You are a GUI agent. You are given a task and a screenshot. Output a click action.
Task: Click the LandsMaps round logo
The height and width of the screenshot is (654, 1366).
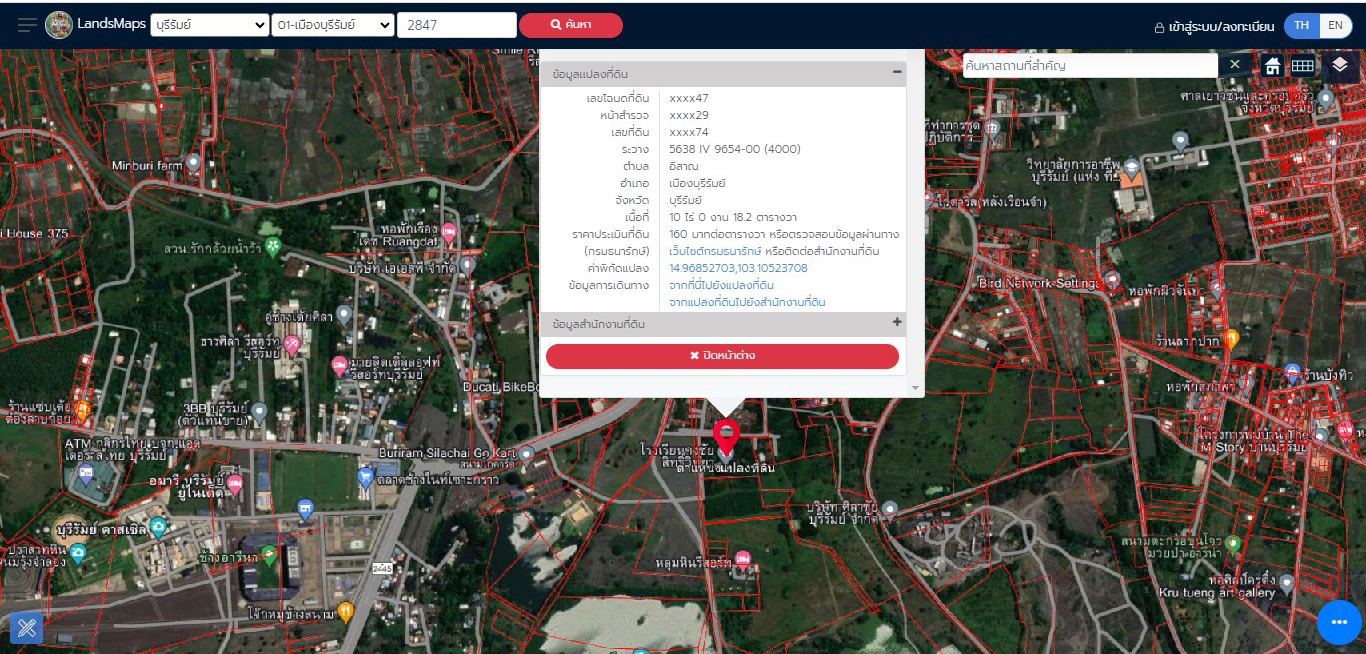tap(59, 25)
